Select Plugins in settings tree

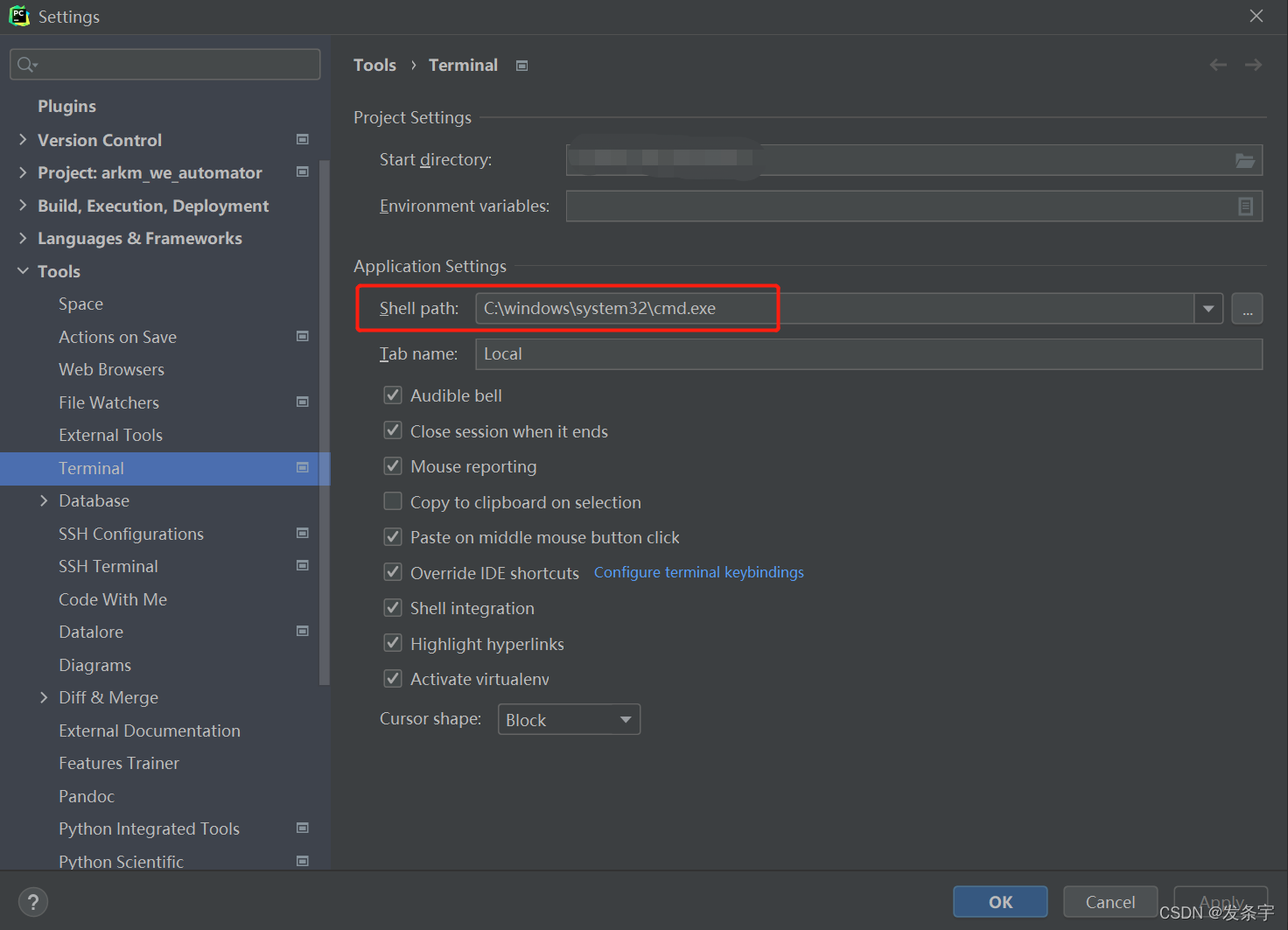point(66,107)
